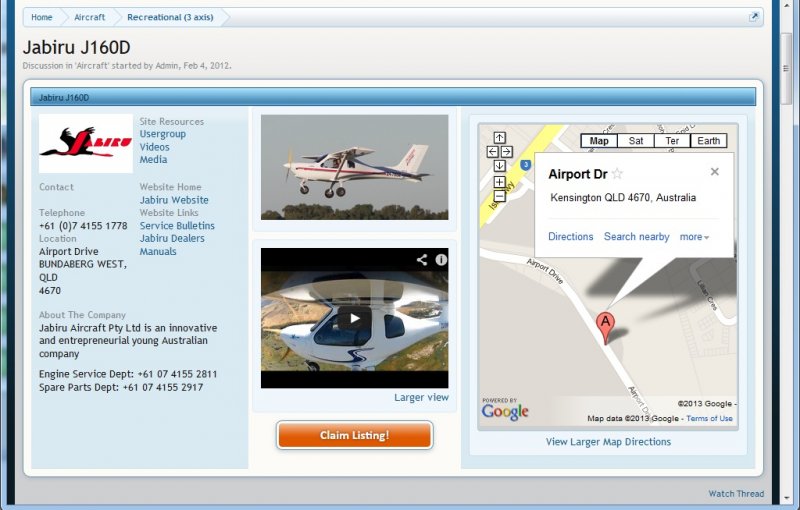Zoom in on the map with plus
The width and height of the screenshot is (800, 510).
click(499, 182)
